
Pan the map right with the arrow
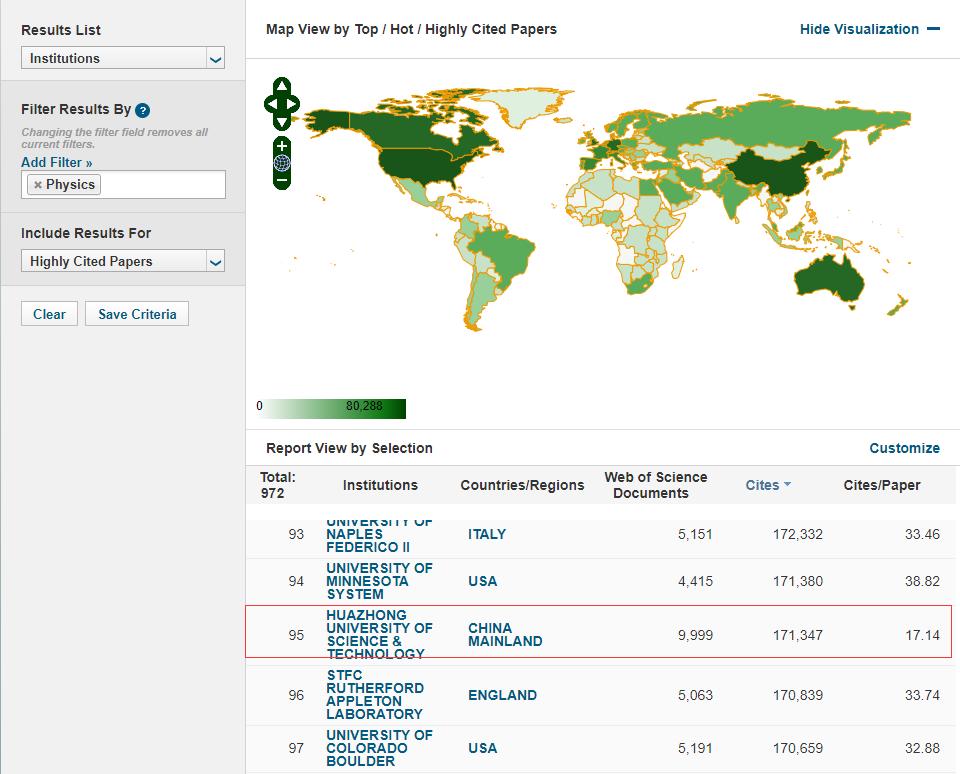pos(293,104)
